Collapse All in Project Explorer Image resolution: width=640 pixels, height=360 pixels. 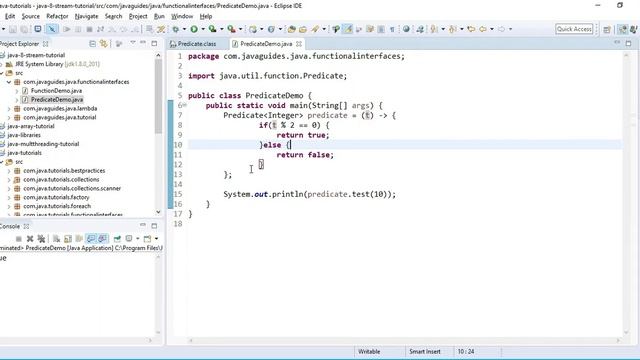click(x=93, y=44)
